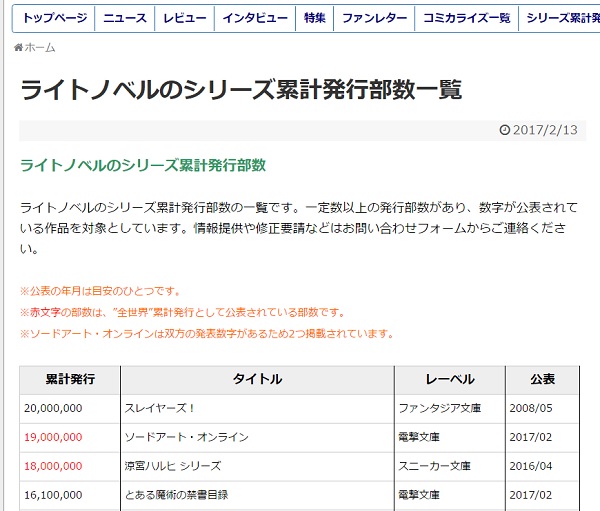Click the スレイヤーズ！ title cell
This screenshot has height=511, width=600.
258,408
